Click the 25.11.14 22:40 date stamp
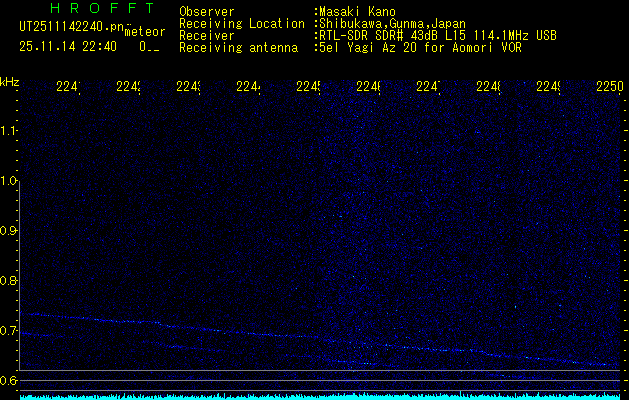Viewport: 629px width, 400px height. 68,46
